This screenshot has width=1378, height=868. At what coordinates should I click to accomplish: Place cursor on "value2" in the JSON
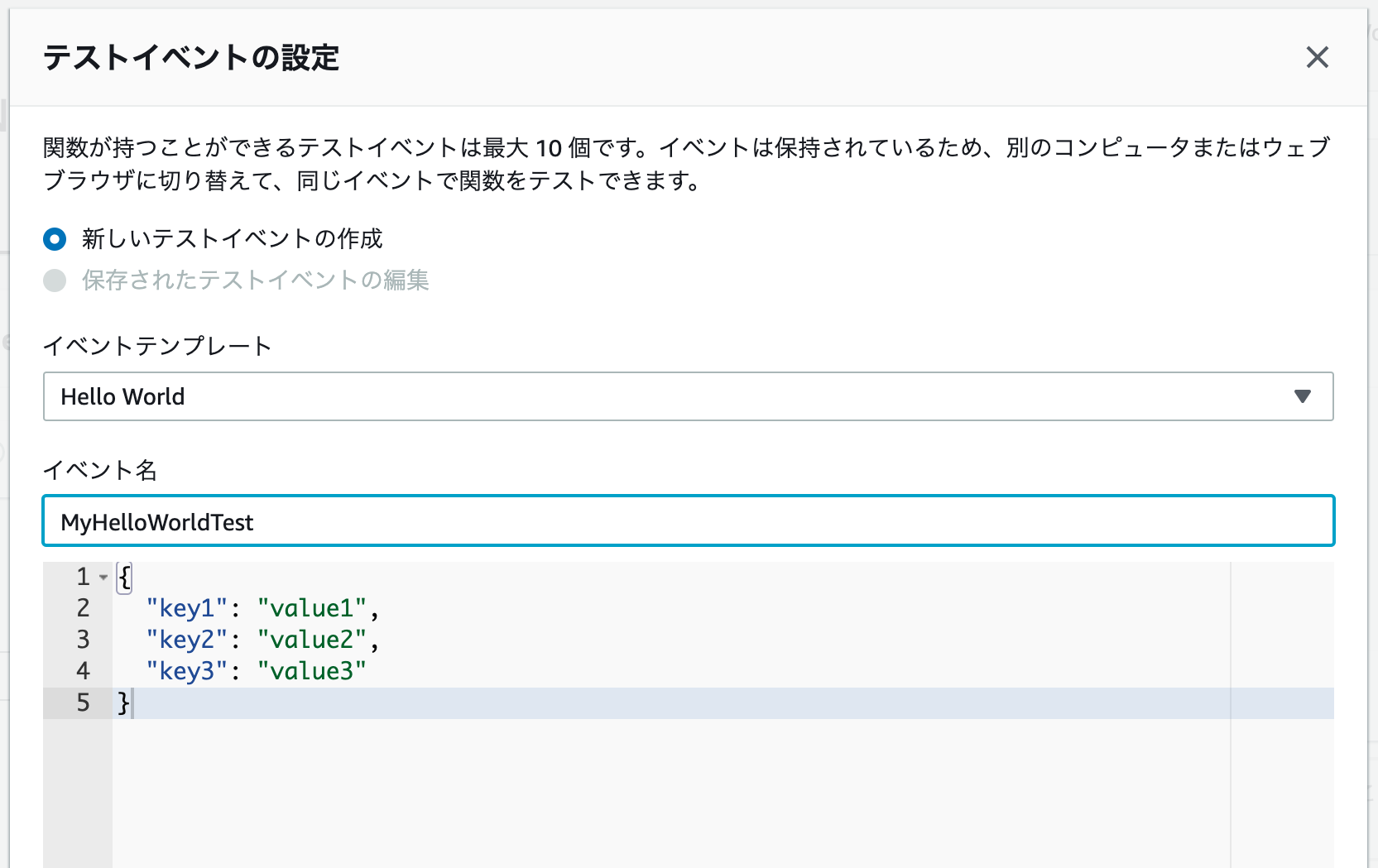coord(311,640)
